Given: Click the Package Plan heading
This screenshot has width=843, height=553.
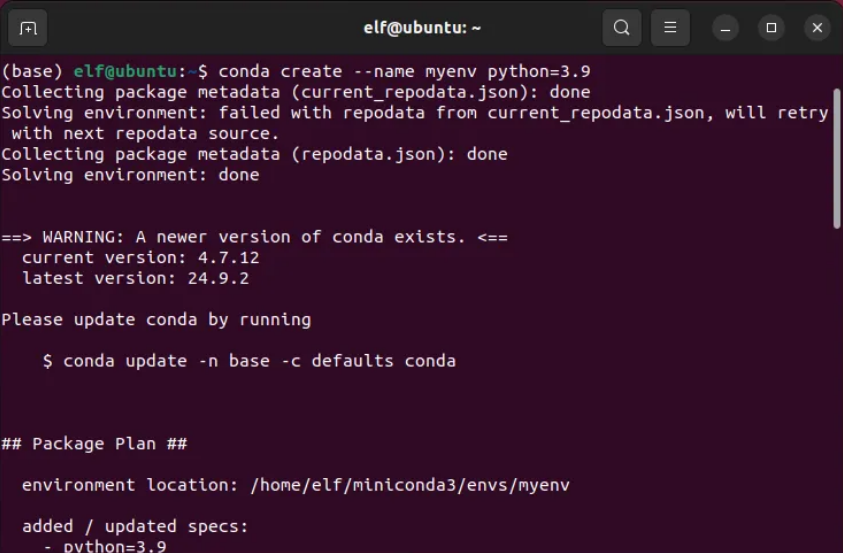Looking at the screenshot, I should (x=94, y=443).
